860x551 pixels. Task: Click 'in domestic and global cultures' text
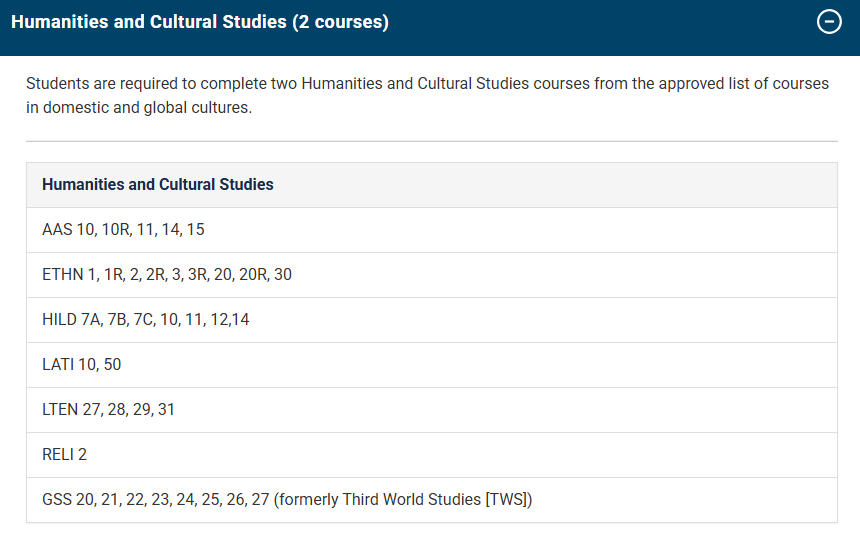[139, 108]
